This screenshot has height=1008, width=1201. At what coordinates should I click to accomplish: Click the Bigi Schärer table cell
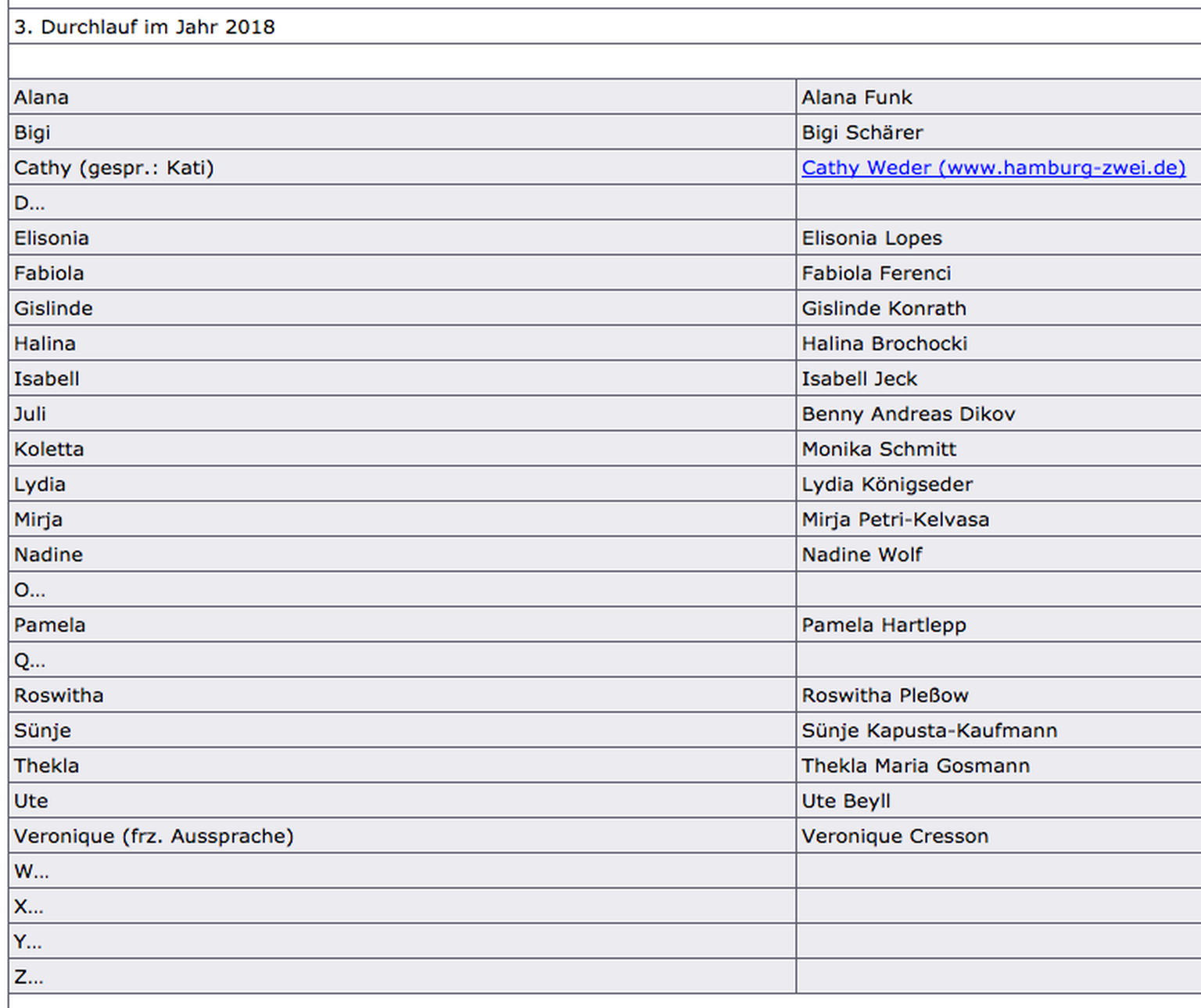coord(862,132)
